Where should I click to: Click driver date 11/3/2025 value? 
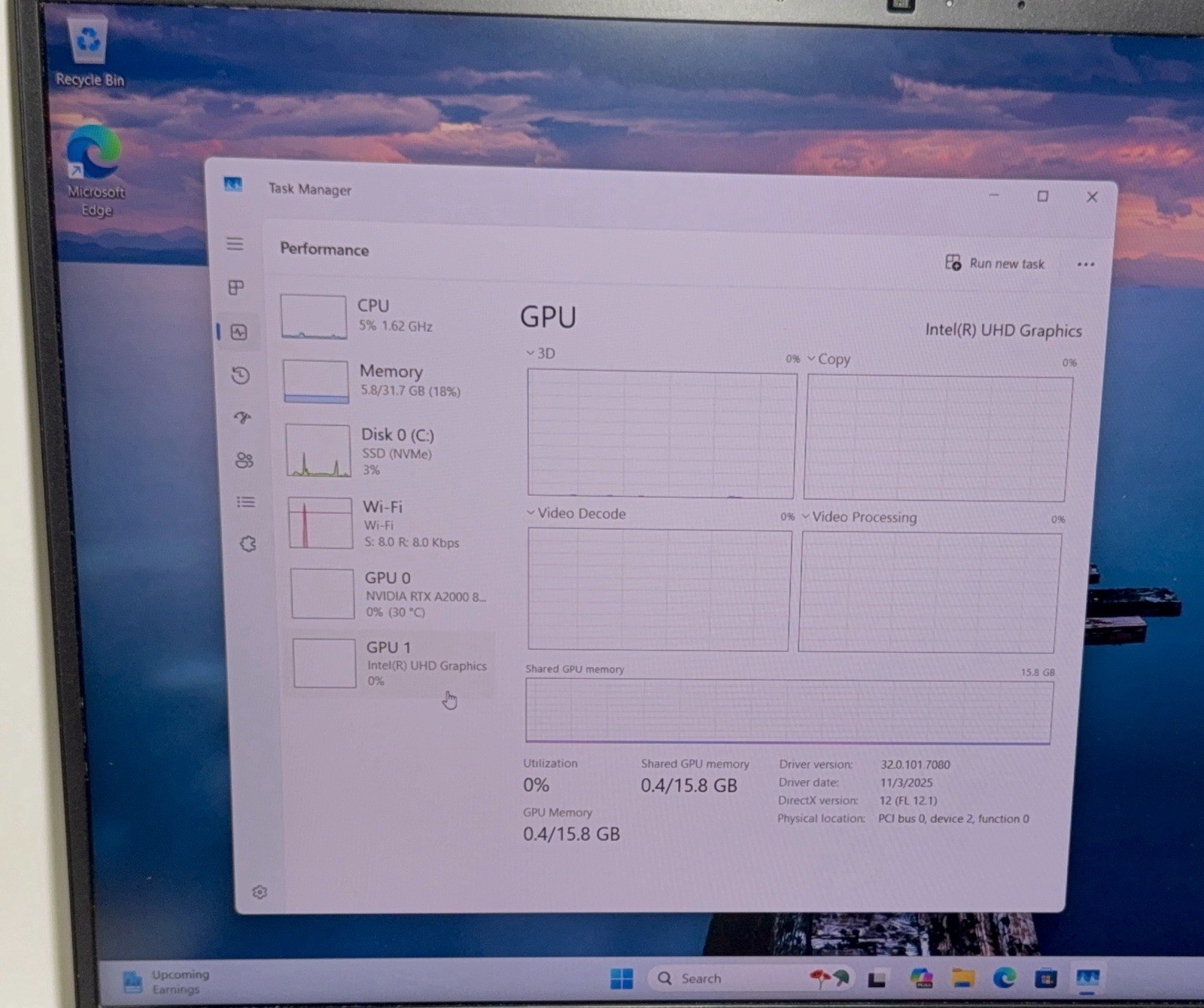pos(906,783)
